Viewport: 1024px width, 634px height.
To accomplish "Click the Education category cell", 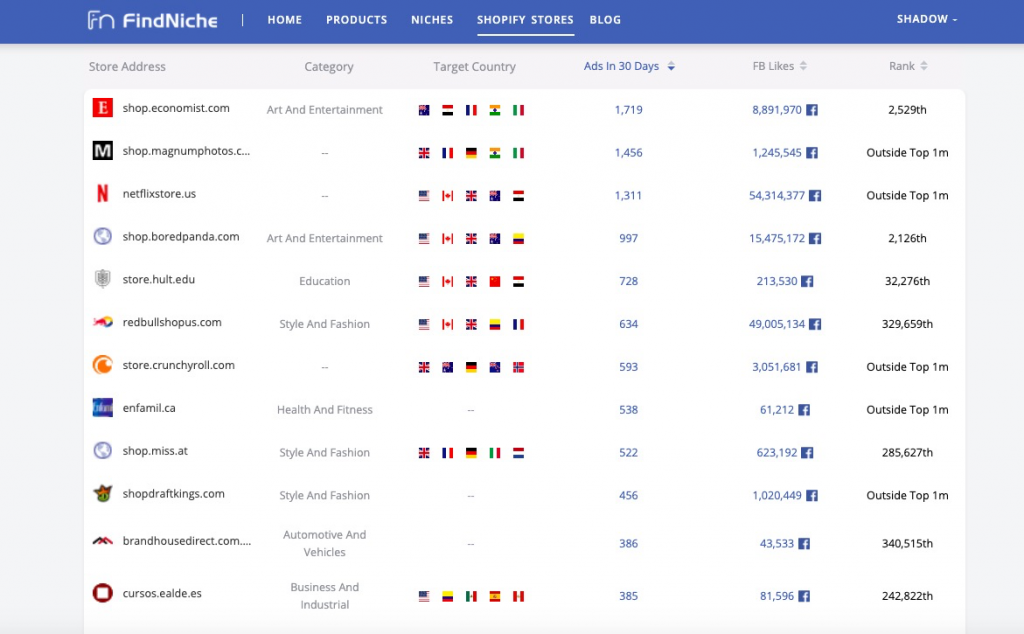I will coord(325,281).
